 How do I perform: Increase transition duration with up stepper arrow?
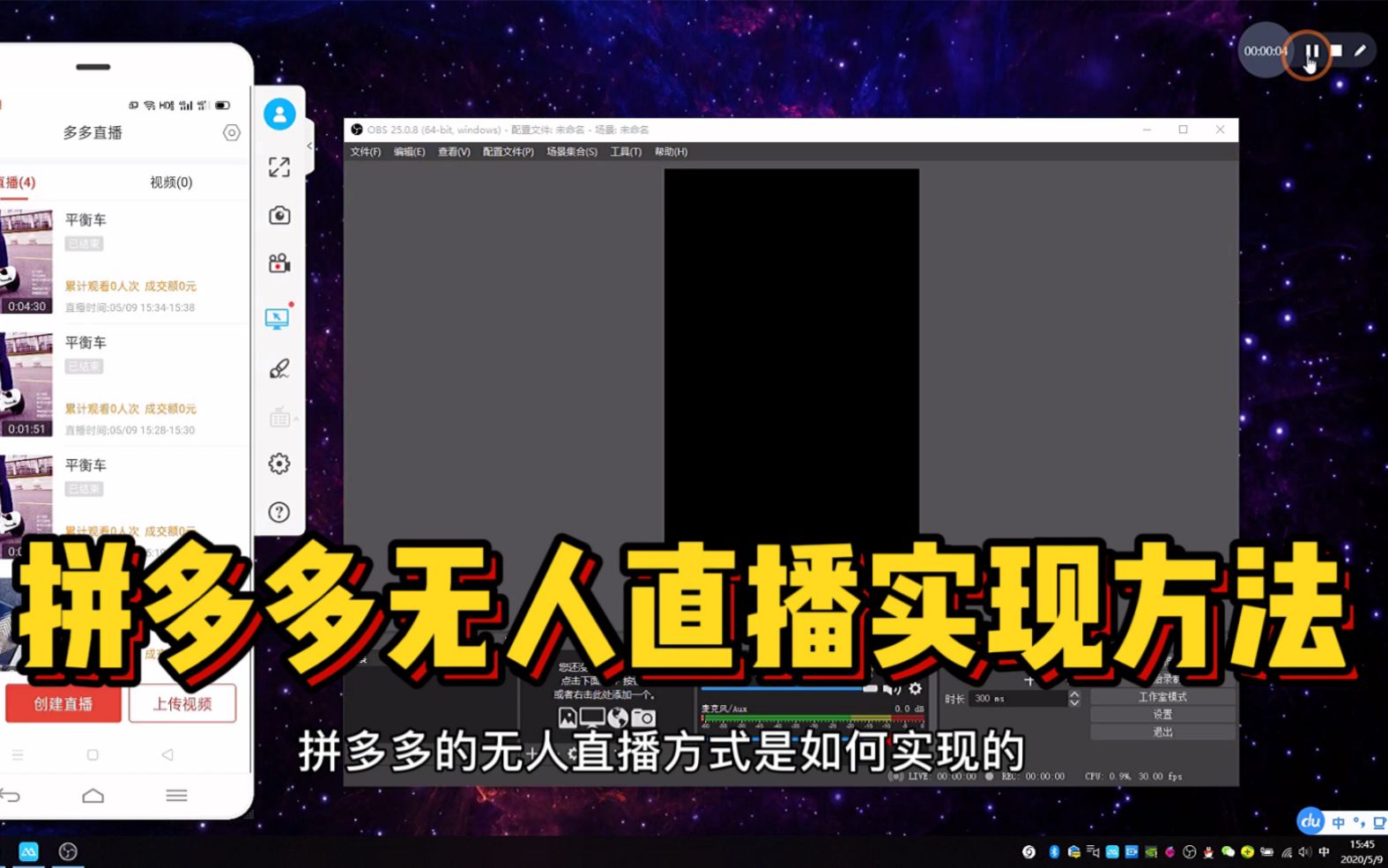(x=1074, y=694)
